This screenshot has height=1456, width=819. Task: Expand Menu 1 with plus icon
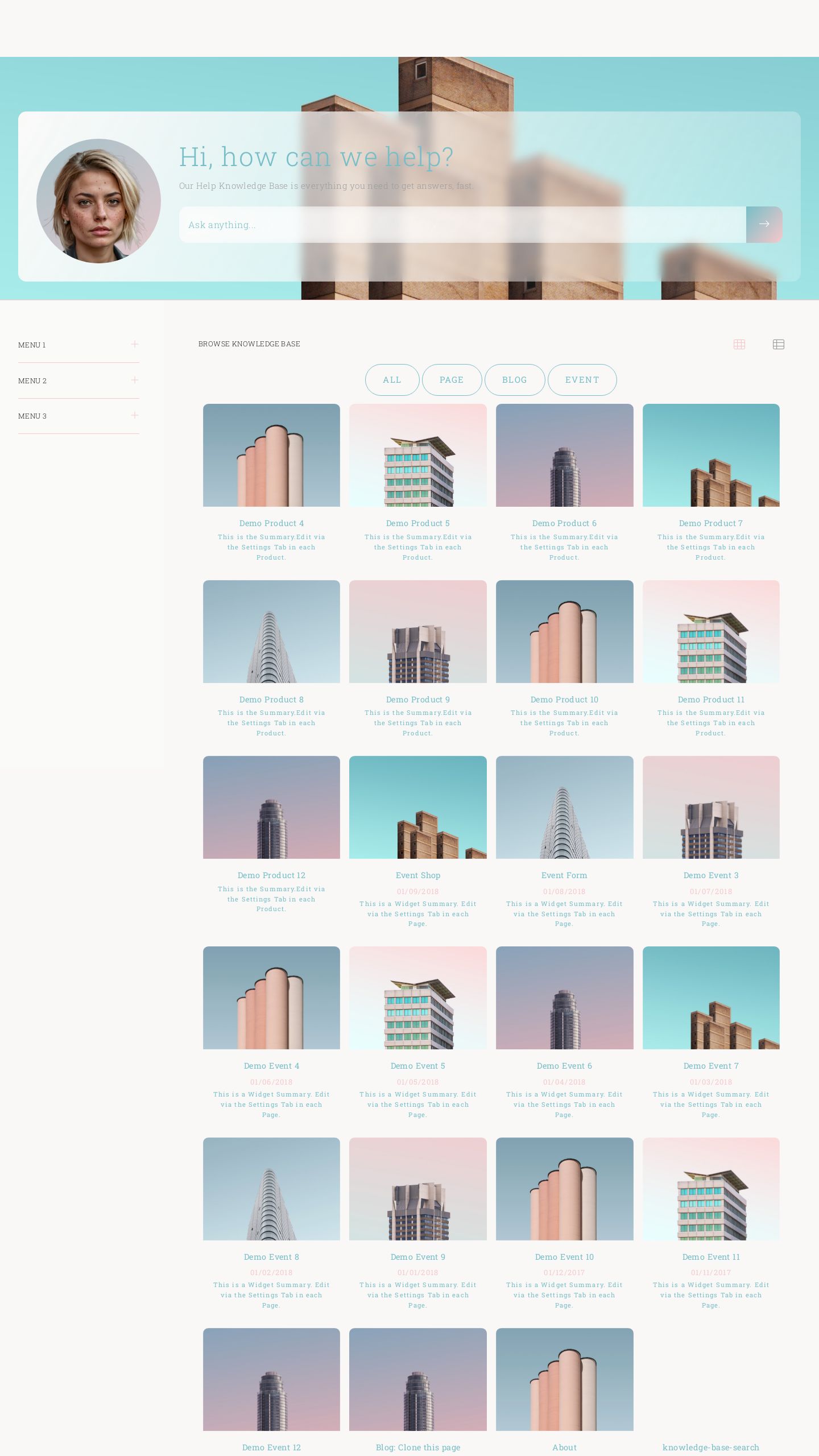pos(135,344)
